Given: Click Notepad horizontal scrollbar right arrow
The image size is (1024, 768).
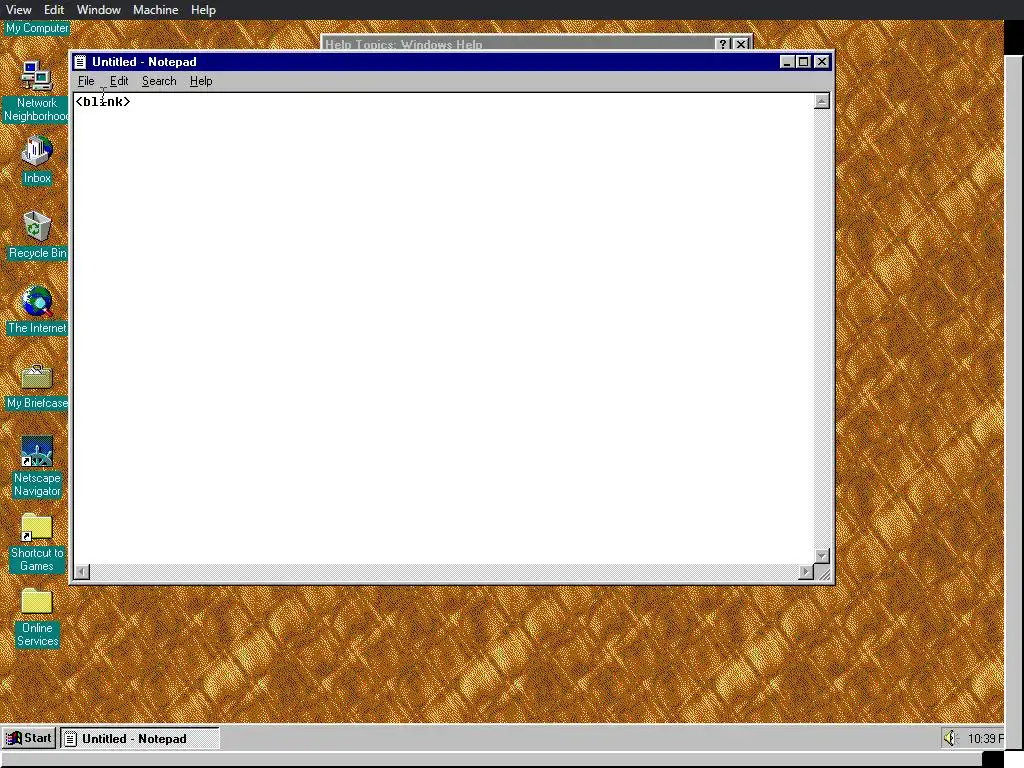Looking at the screenshot, I should (x=807, y=572).
